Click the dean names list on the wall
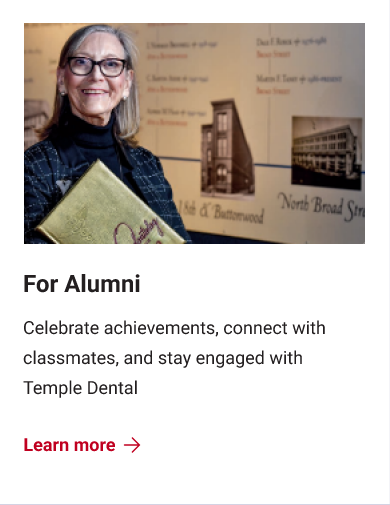390x505 pixels. 243,78
